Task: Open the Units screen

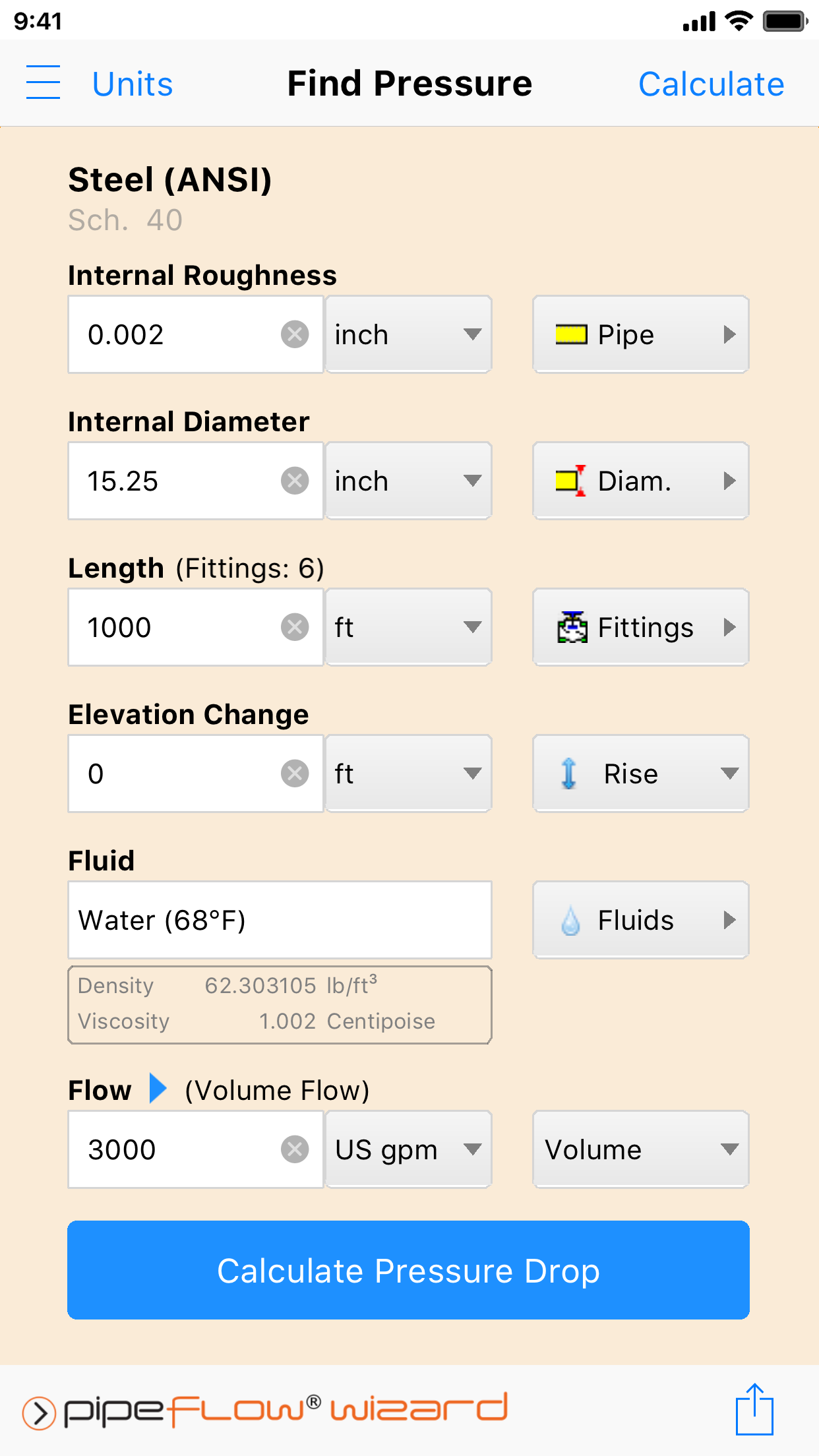Action: (132, 82)
